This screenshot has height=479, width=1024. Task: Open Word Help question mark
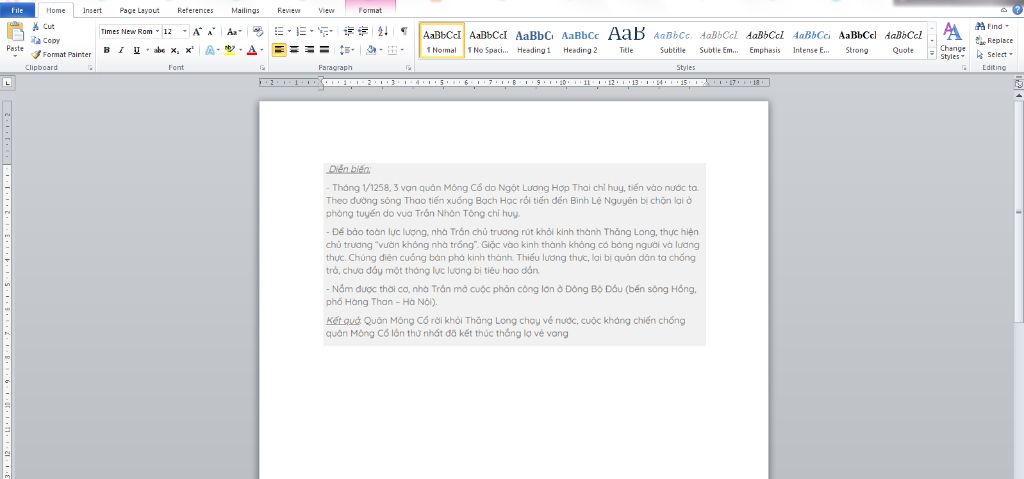tap(1017, 10)
